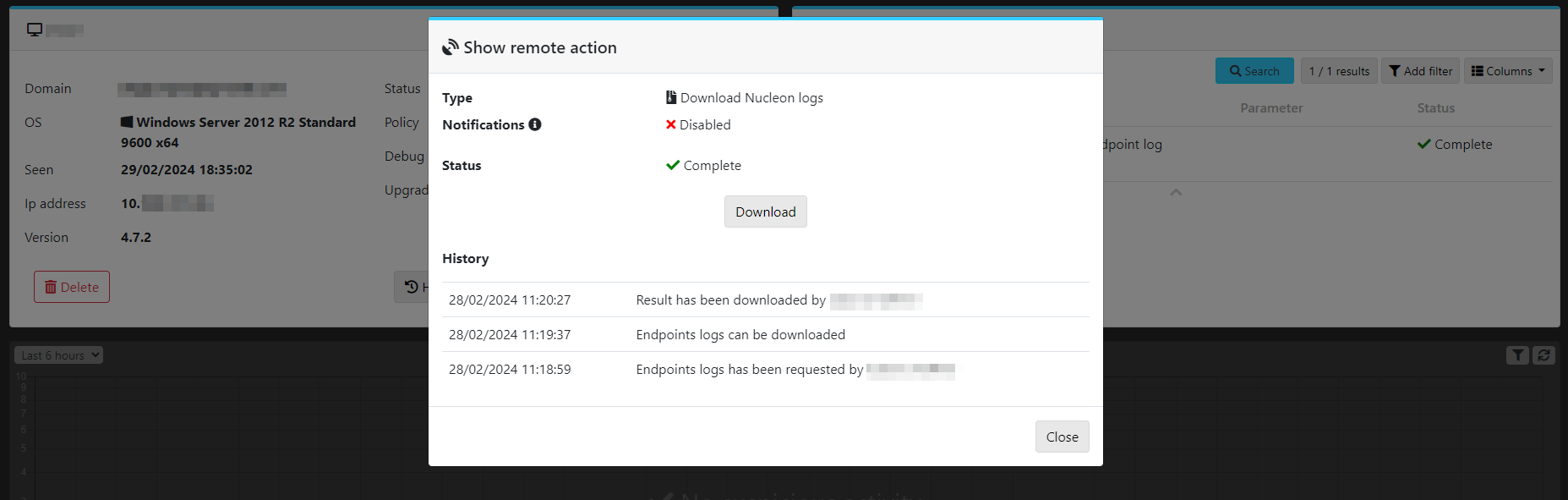The image size is (1568, 500).
Task: Click 'Endpoints logs has been requested by' text
Action: pos(750,370)
